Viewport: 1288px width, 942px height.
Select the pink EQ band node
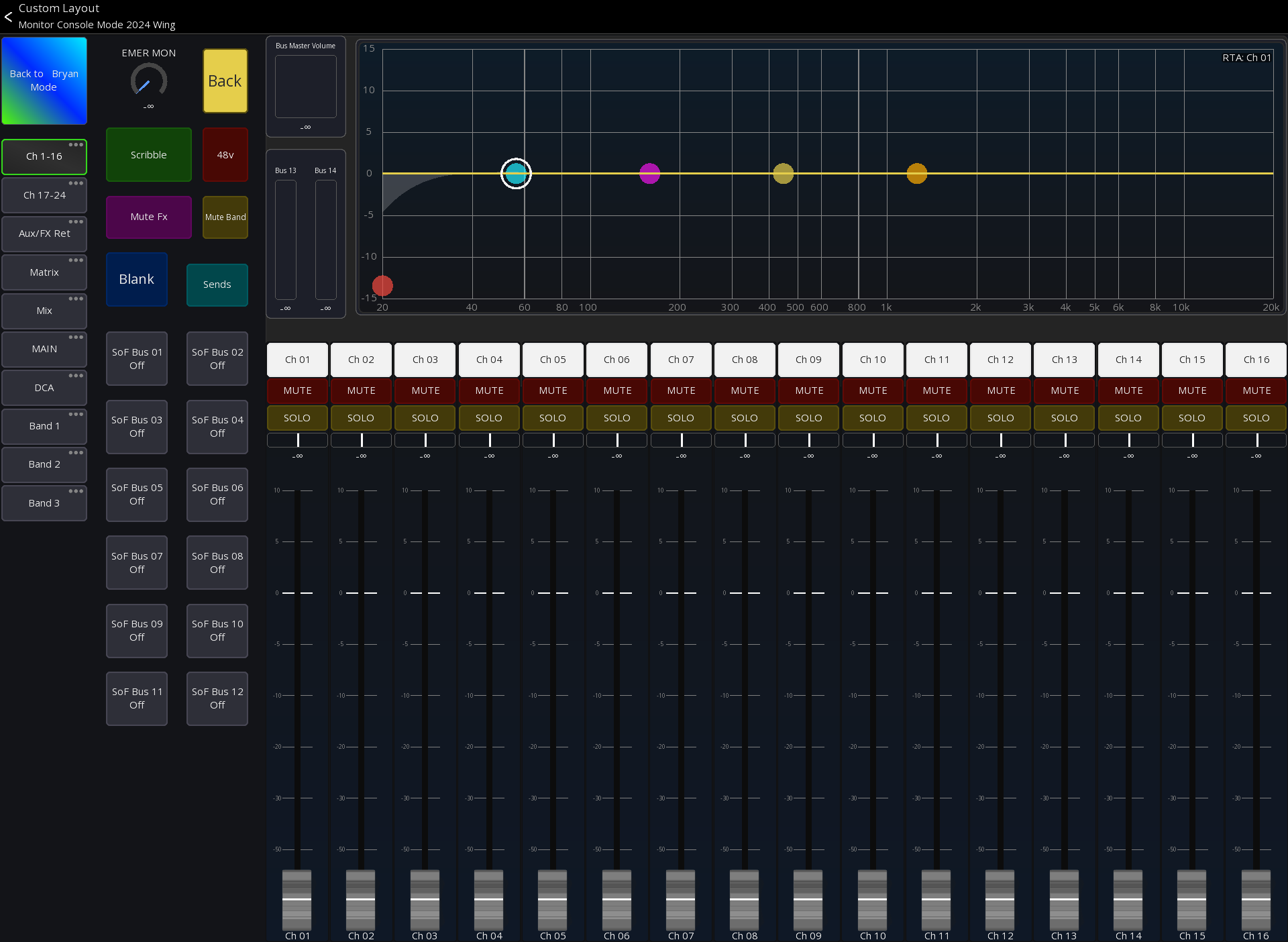649,173
